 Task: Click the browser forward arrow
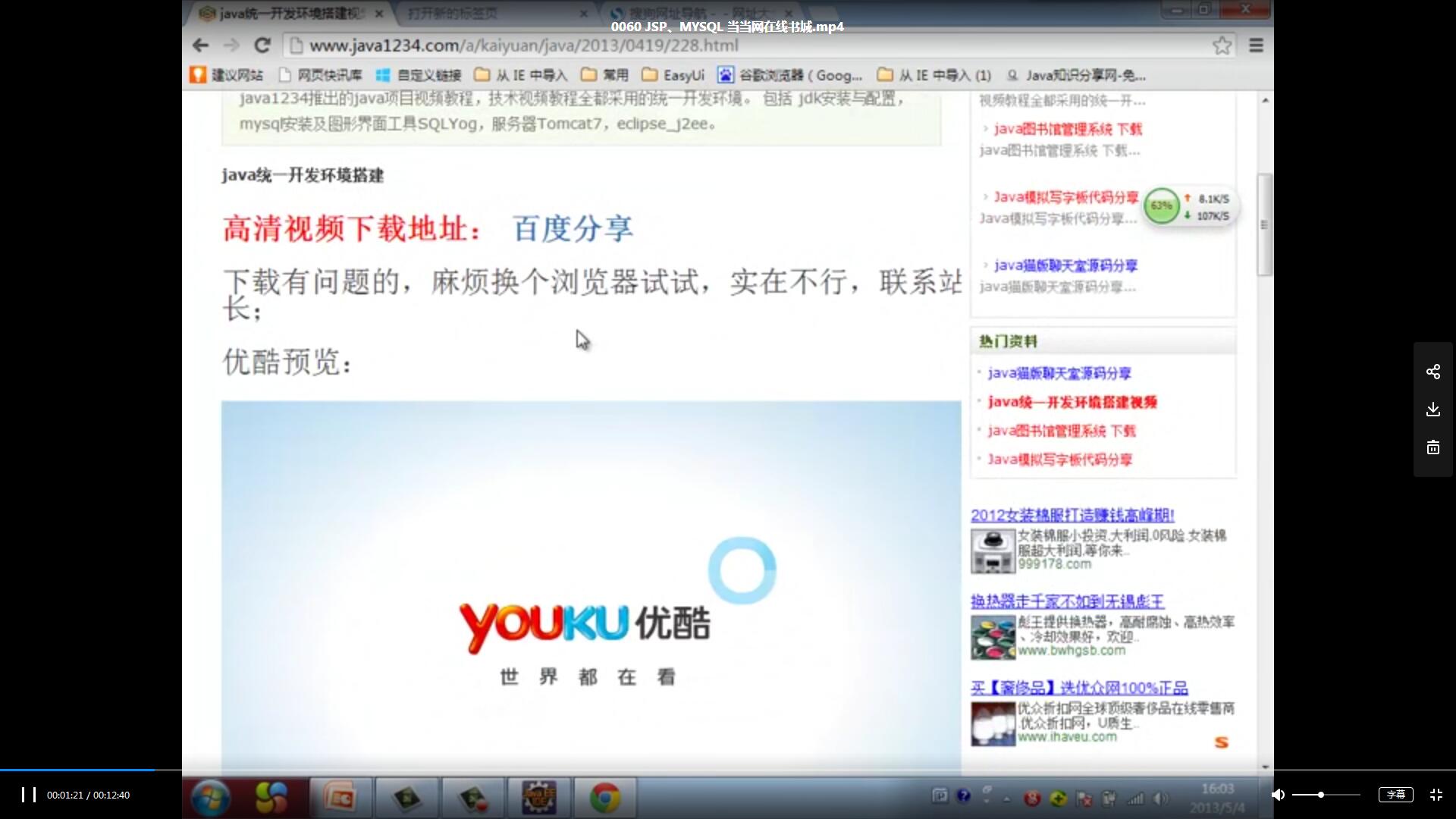[231, 45]
